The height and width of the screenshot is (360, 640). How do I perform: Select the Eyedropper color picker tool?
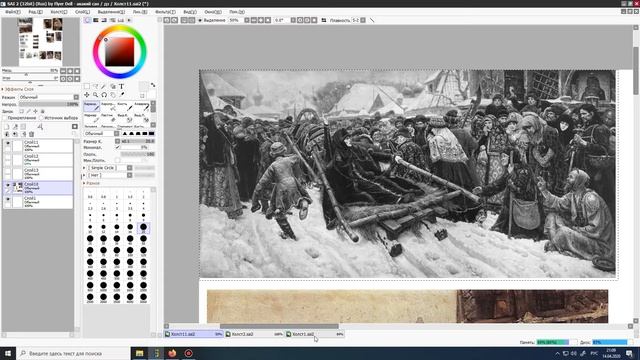(121, 95)
